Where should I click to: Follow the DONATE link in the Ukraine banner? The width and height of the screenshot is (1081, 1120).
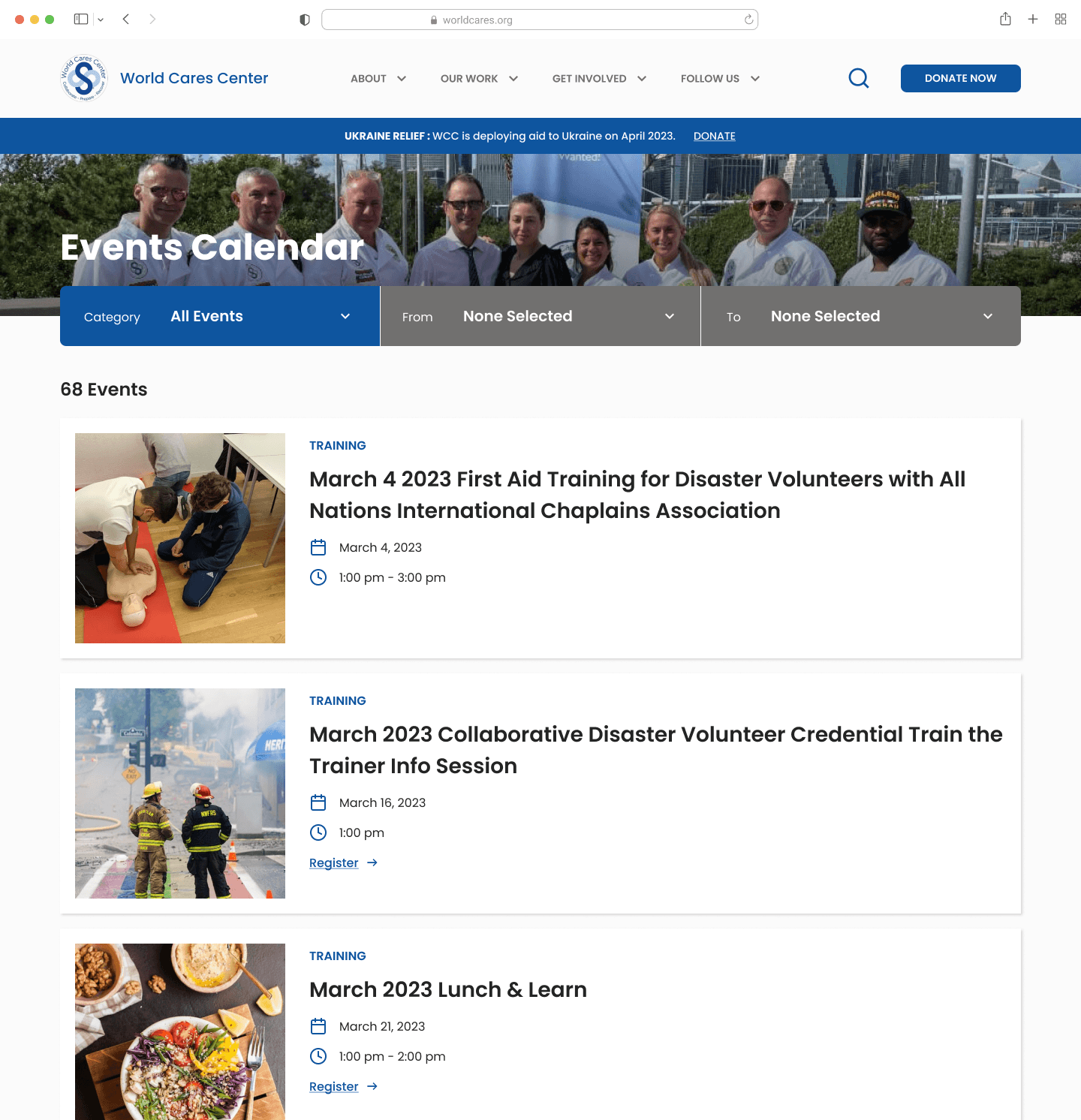(x=715, y=136)
